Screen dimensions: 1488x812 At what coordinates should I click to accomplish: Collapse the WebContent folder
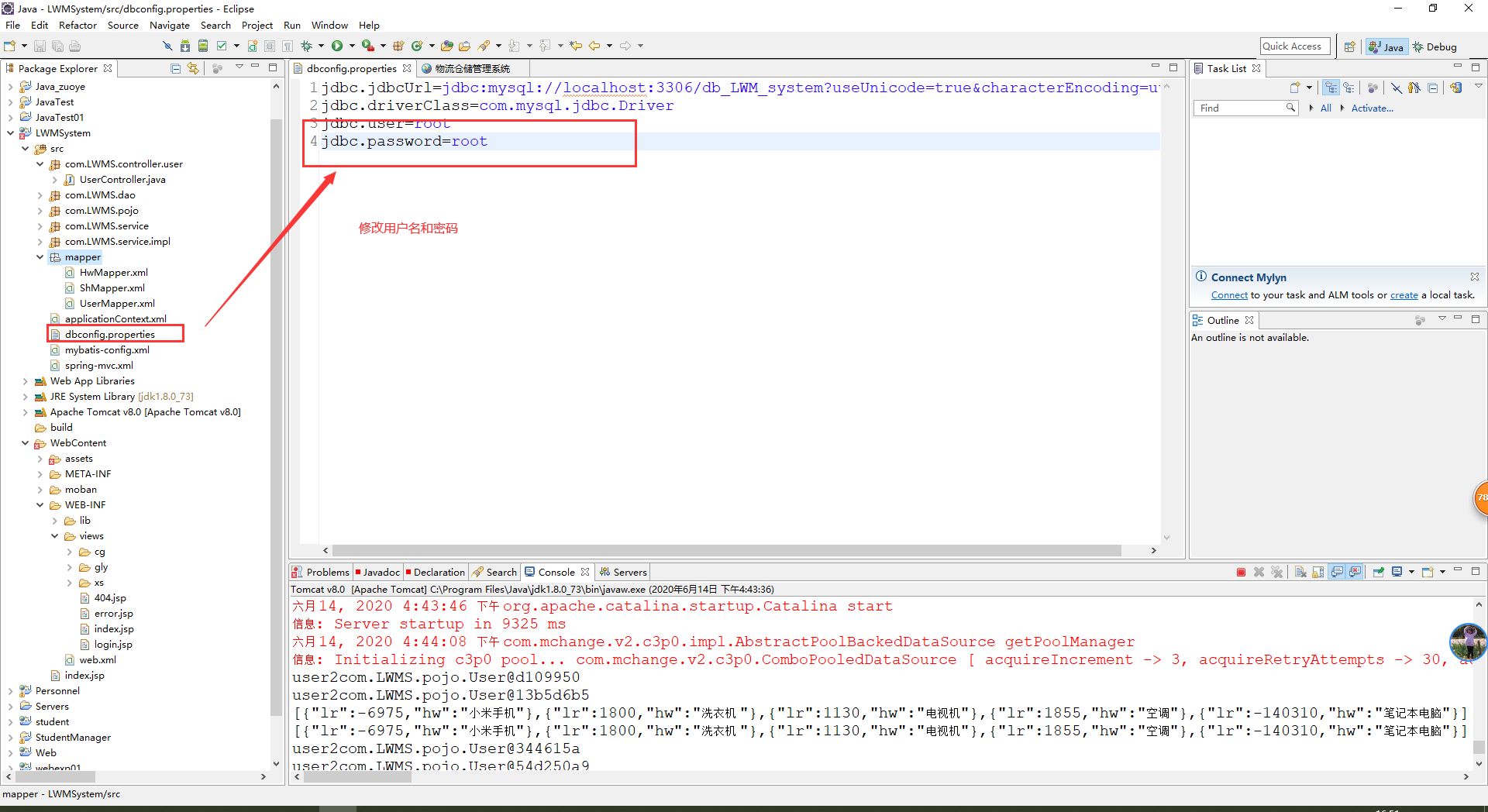tap(25, 443)
